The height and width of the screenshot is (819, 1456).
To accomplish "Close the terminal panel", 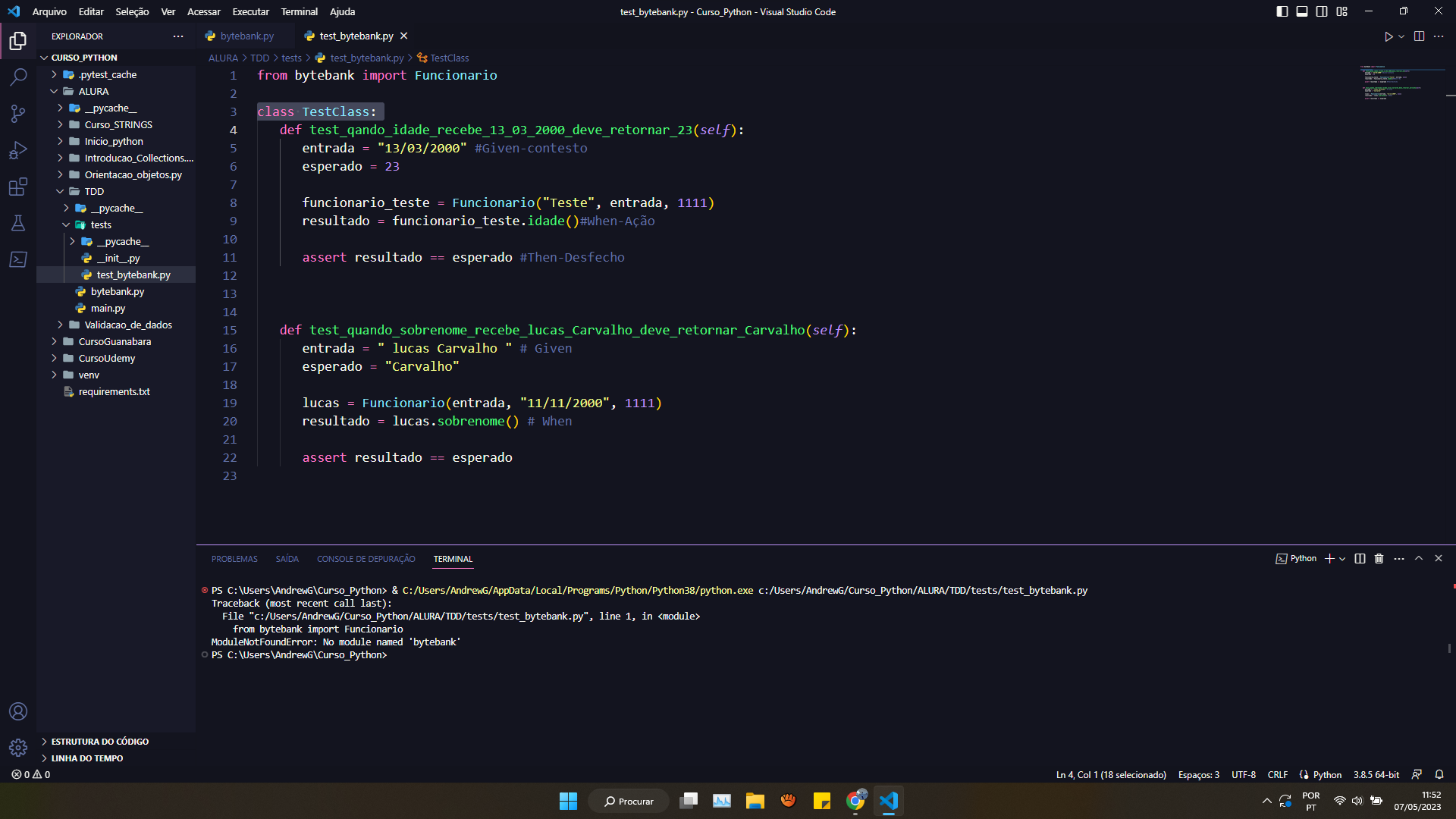I will (1439, 559).
